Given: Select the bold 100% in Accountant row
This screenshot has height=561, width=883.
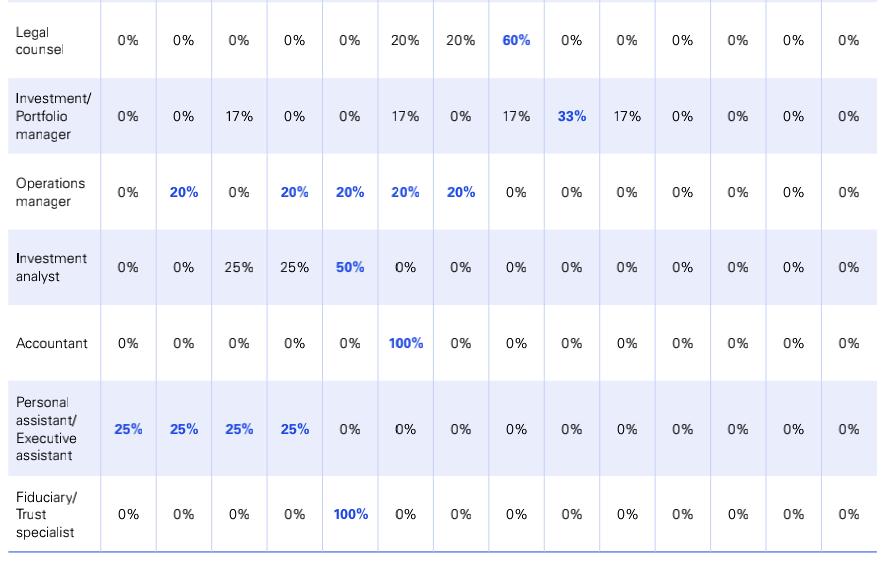Looking at the screenshot, I should (x=405, y=343).
